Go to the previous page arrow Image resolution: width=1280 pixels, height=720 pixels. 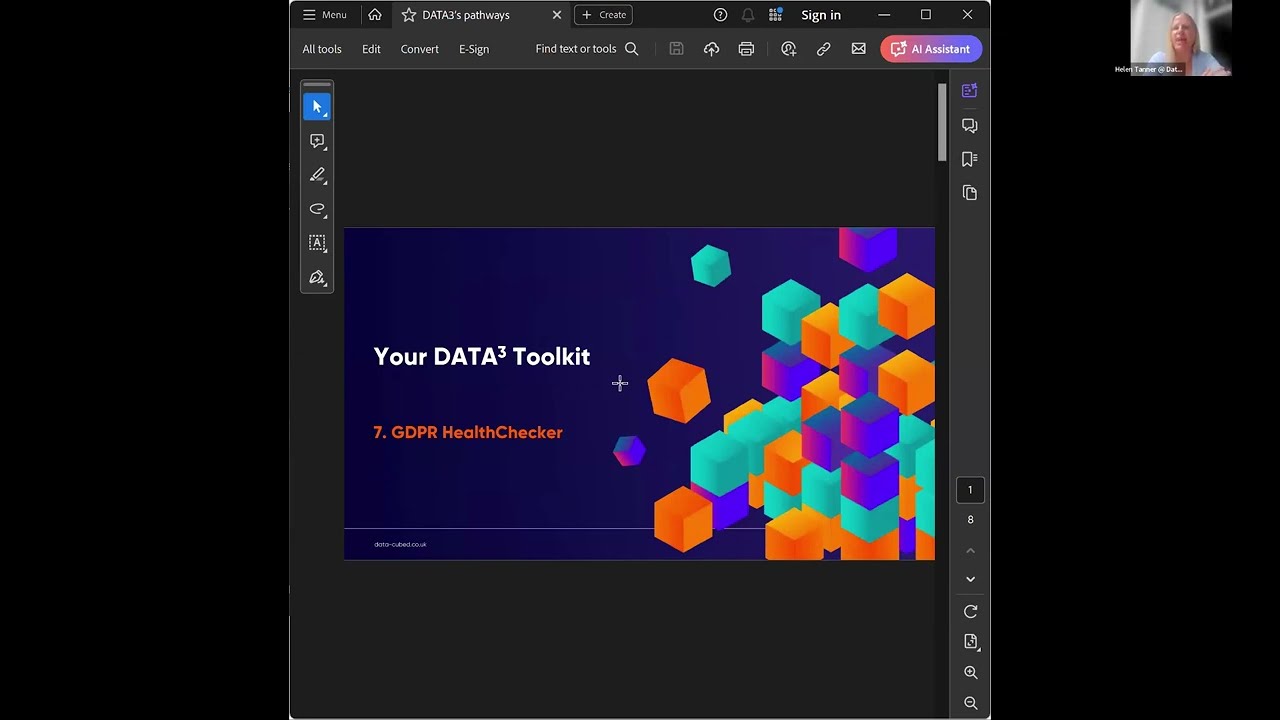(970, 551)
